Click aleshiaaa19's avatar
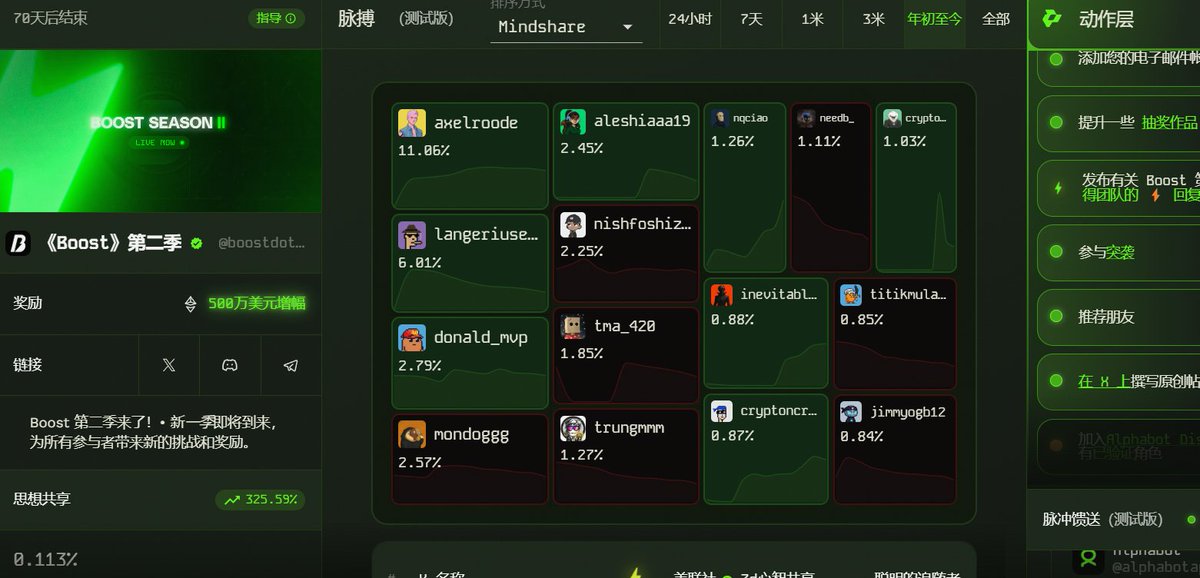This screenshot has width=1200, height=578. click(573, 121)
